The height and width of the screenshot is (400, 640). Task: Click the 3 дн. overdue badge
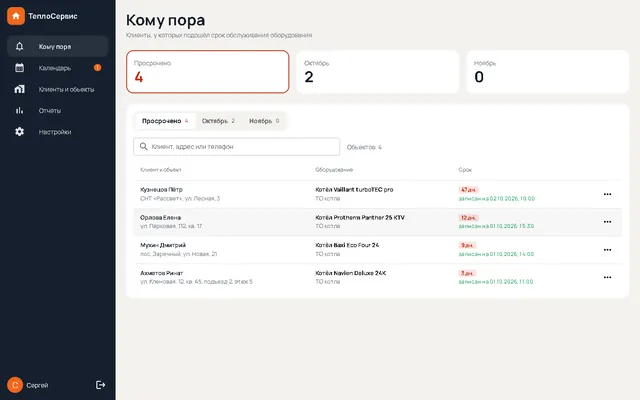(467, 273)
